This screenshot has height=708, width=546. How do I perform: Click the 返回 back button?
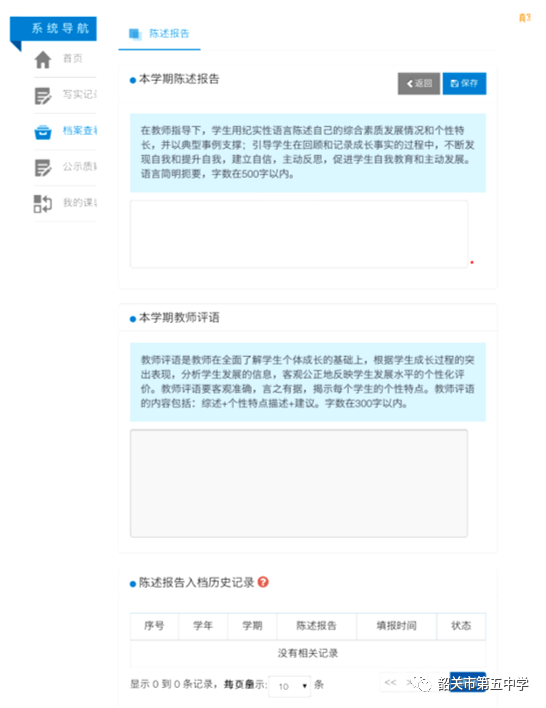click(x=419, y=84)
